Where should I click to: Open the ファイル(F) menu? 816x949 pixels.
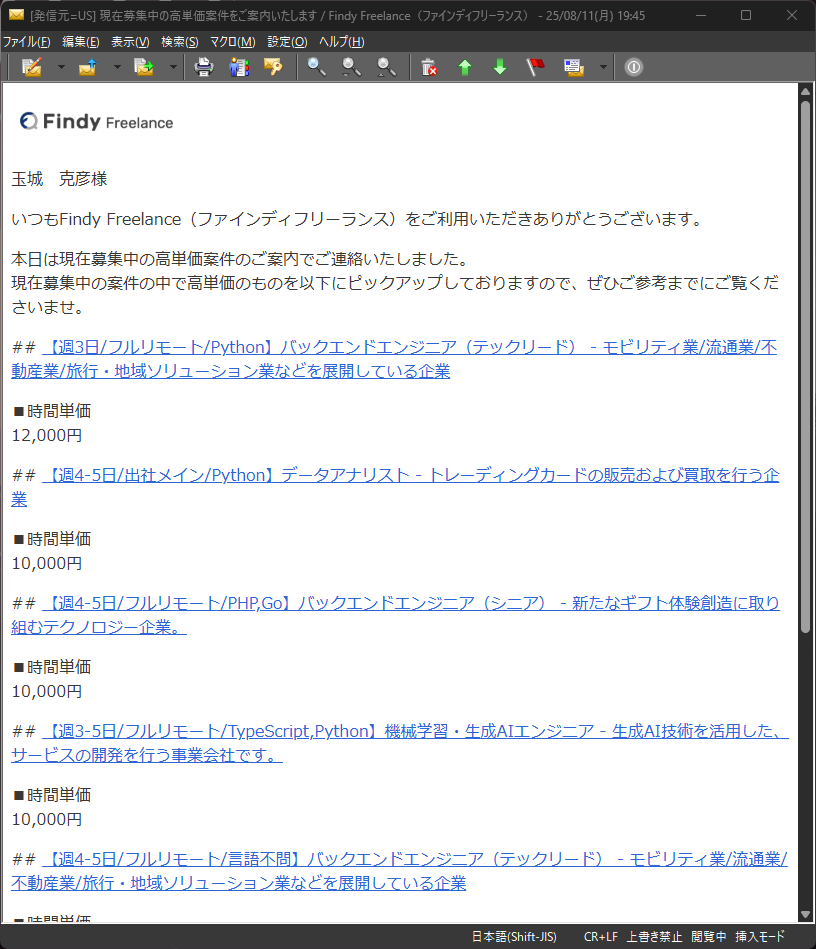[x=27, y=42]
